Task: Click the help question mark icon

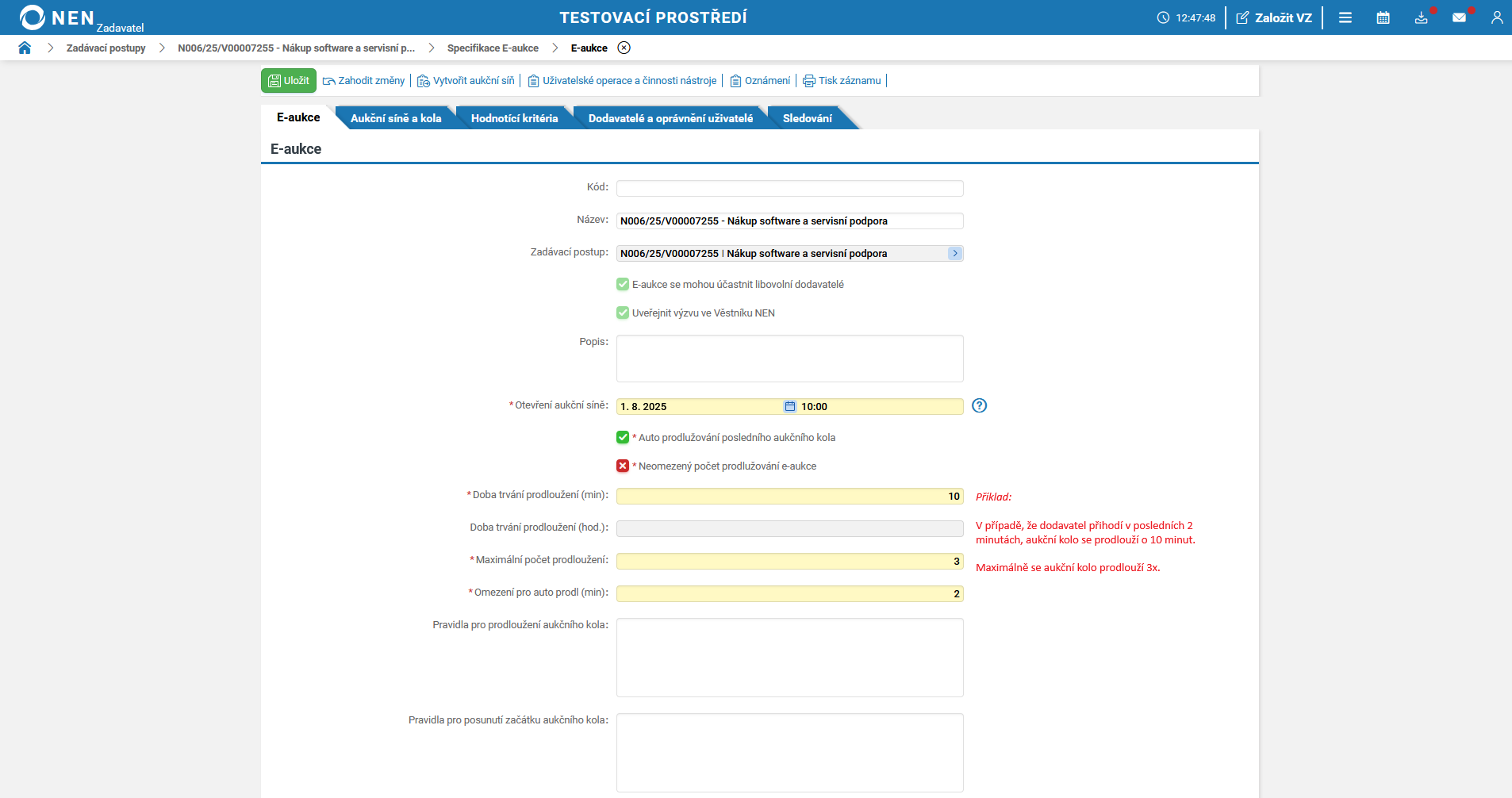Action: 979,405
